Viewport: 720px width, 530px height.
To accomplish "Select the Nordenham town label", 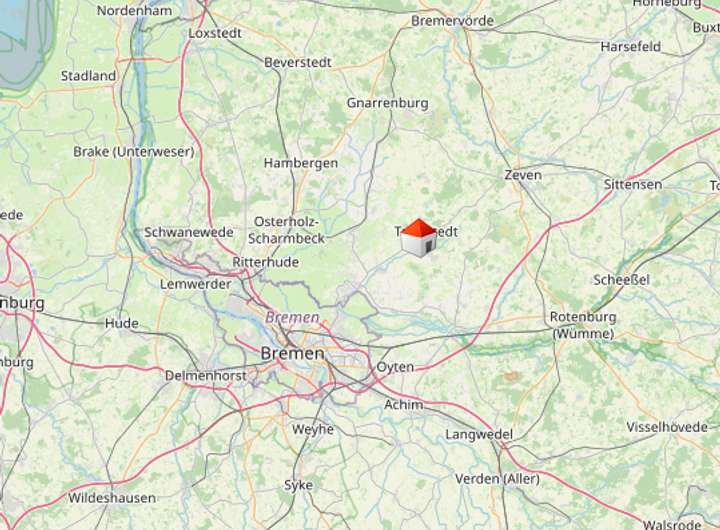I will [x=135, y=11].
